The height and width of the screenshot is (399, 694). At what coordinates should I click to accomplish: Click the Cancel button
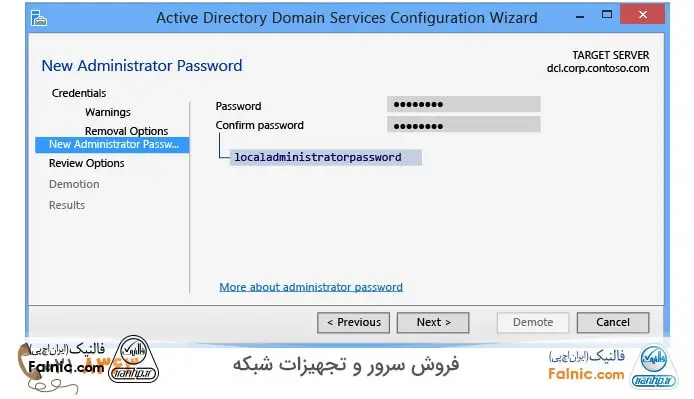pos(613,322)
